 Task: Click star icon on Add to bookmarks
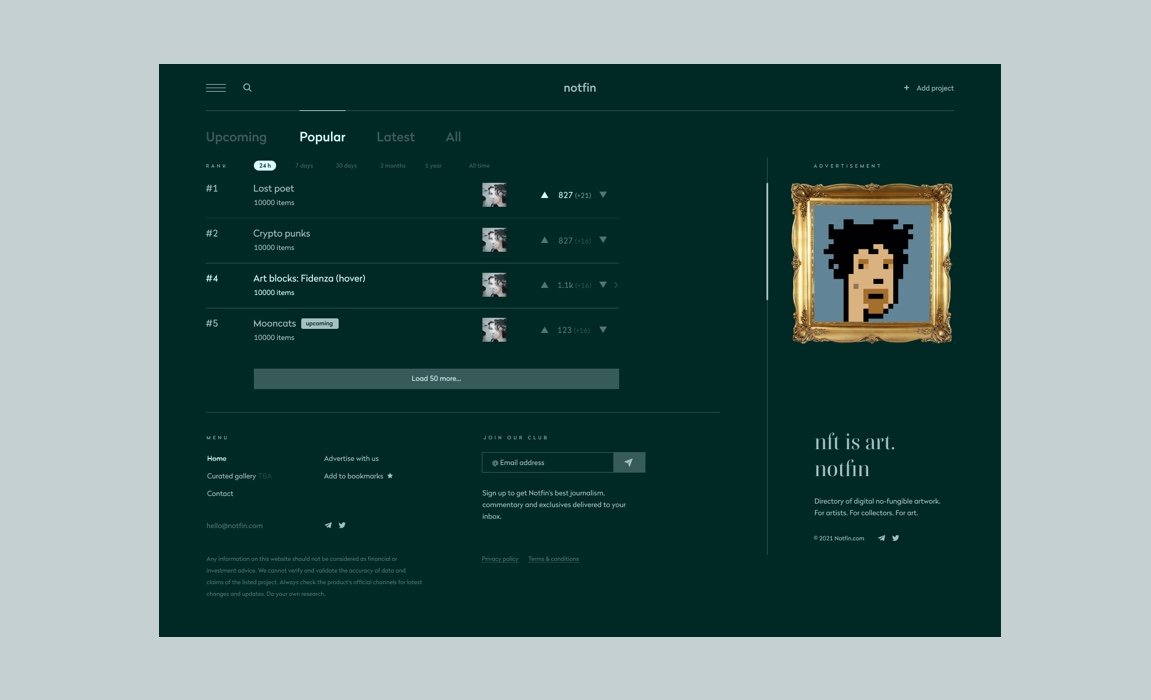390,476
